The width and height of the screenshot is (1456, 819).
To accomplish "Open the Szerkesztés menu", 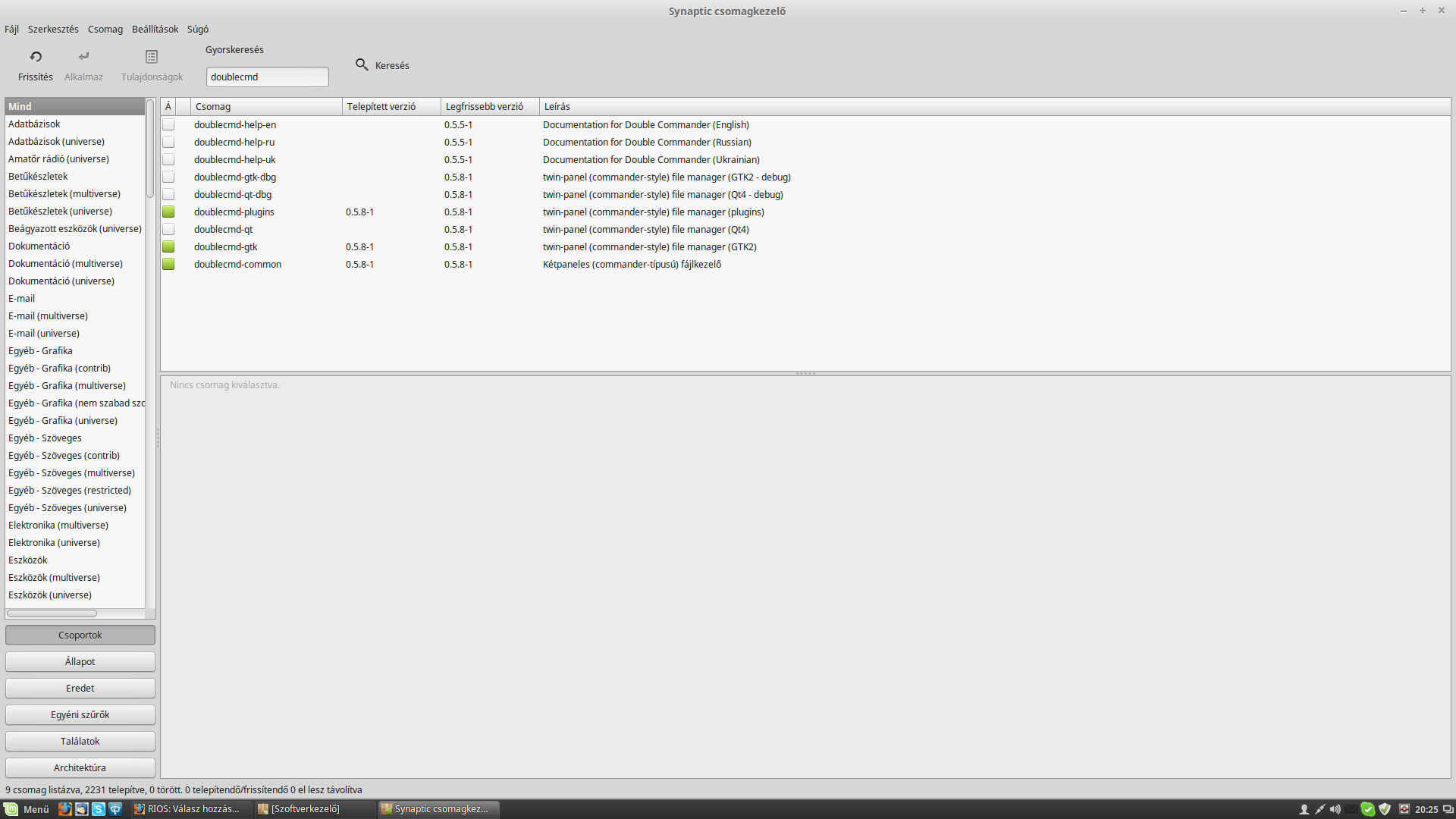I will point(53,29).
